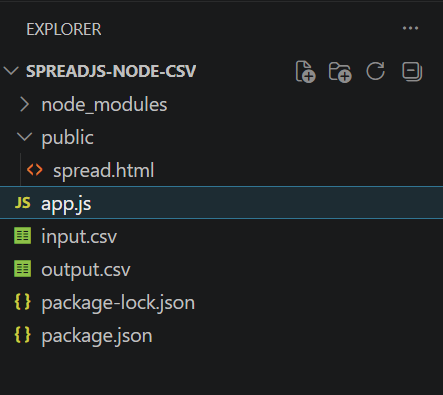Click the spreadsheet icon beside output.csv
The width and height of the screenshot is (443, 395).
pos(23,269)
